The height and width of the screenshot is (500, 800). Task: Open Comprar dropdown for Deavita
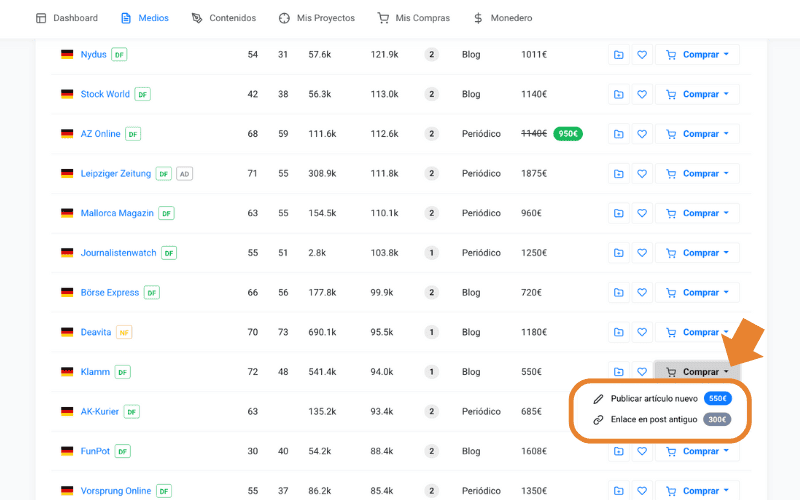click(697, 333)
